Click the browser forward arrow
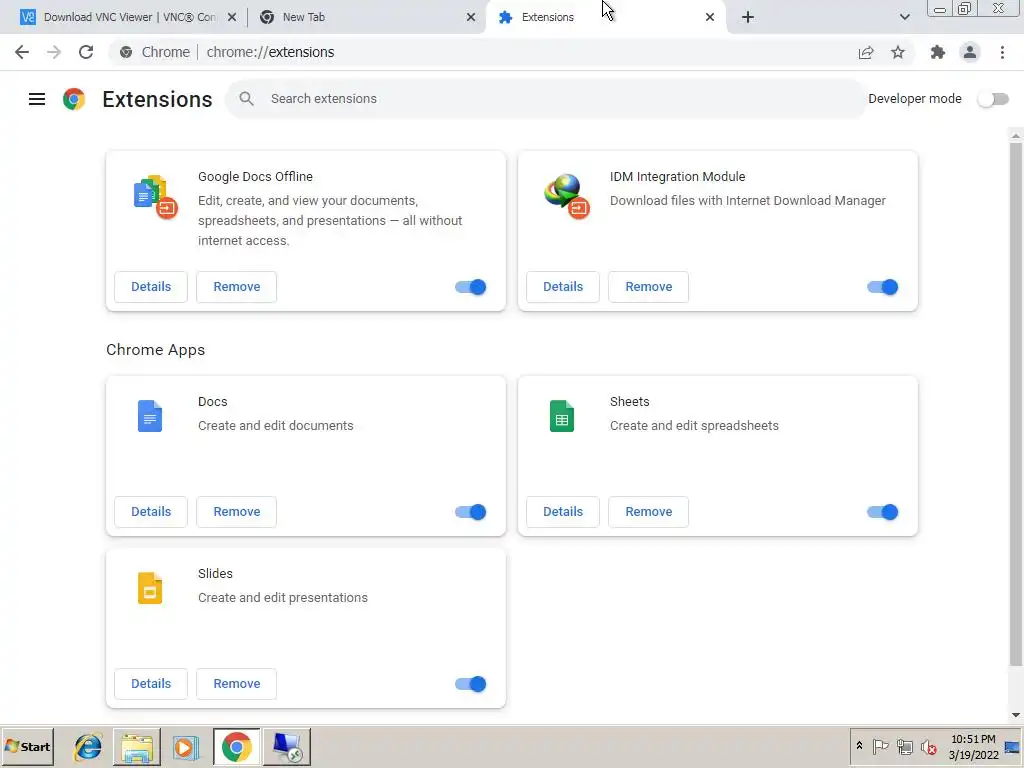 point(54,52)
